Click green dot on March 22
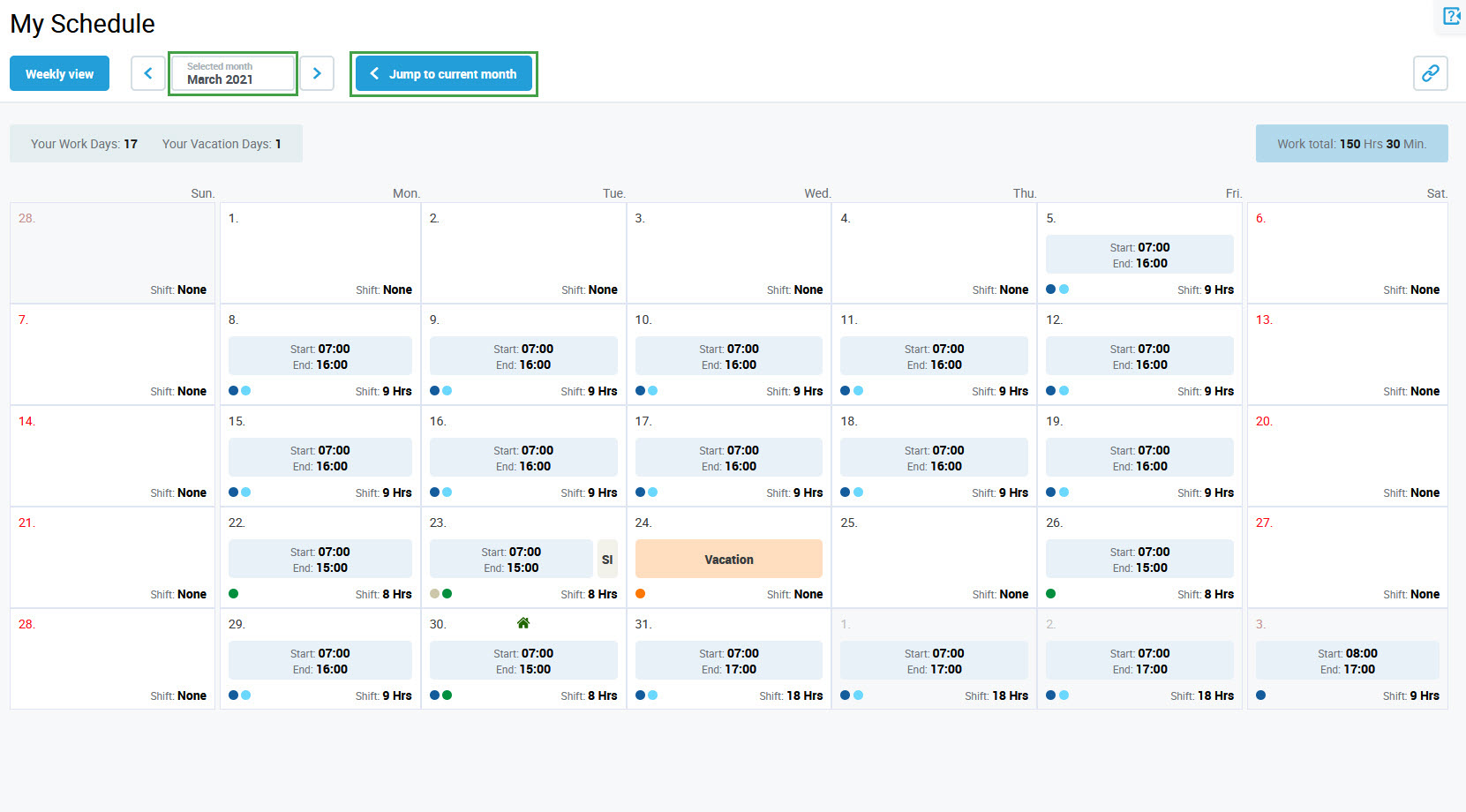 (x=234, y=594)
